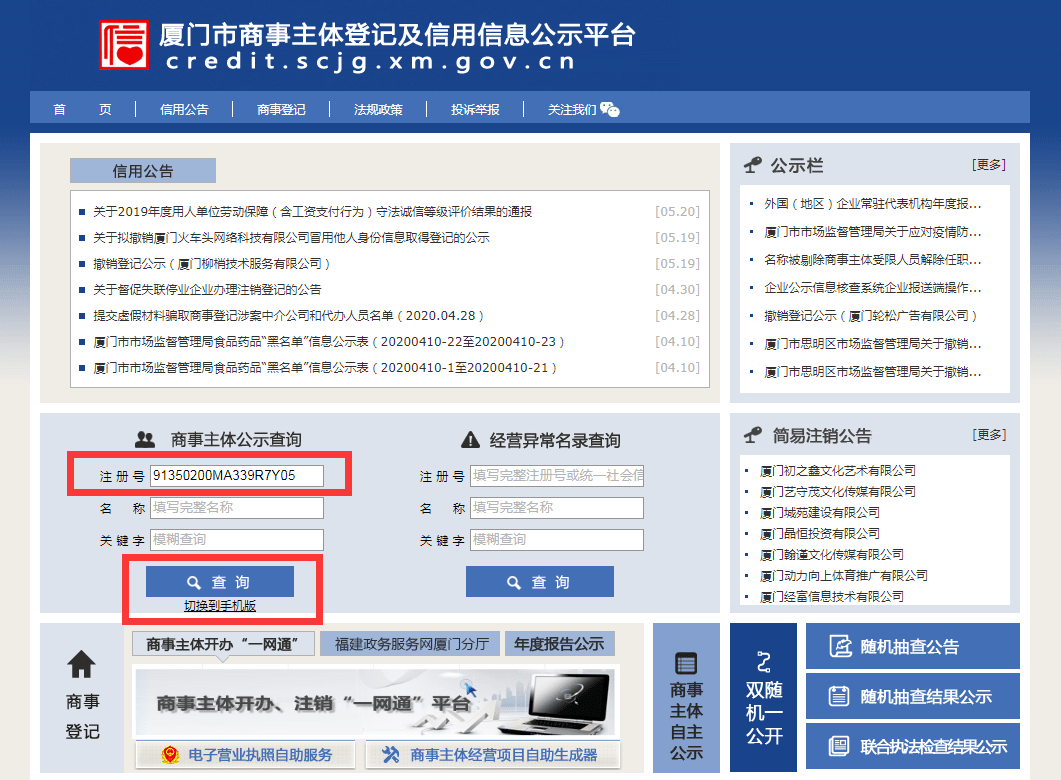
Task: Select 投诉举报 in the navigation bar
Action: click(x=475, y=108)
